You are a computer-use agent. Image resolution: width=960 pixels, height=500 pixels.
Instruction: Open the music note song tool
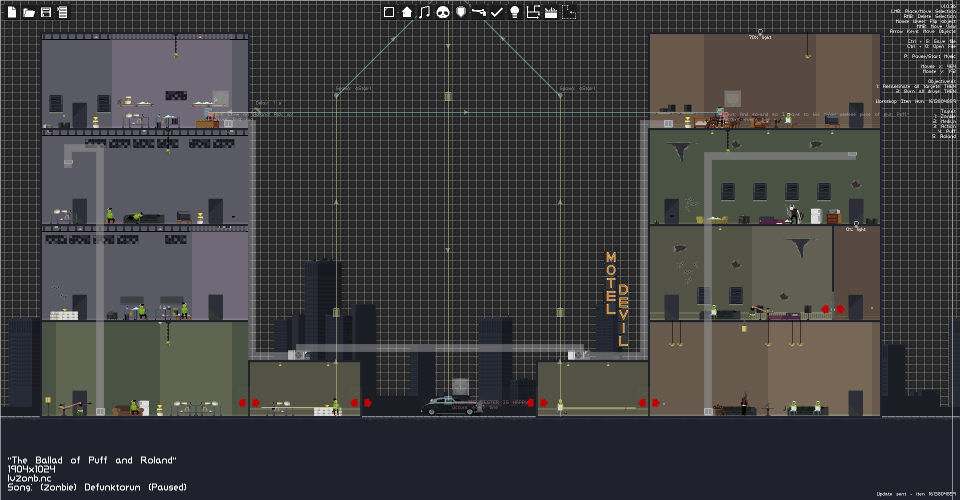(424, 12)
